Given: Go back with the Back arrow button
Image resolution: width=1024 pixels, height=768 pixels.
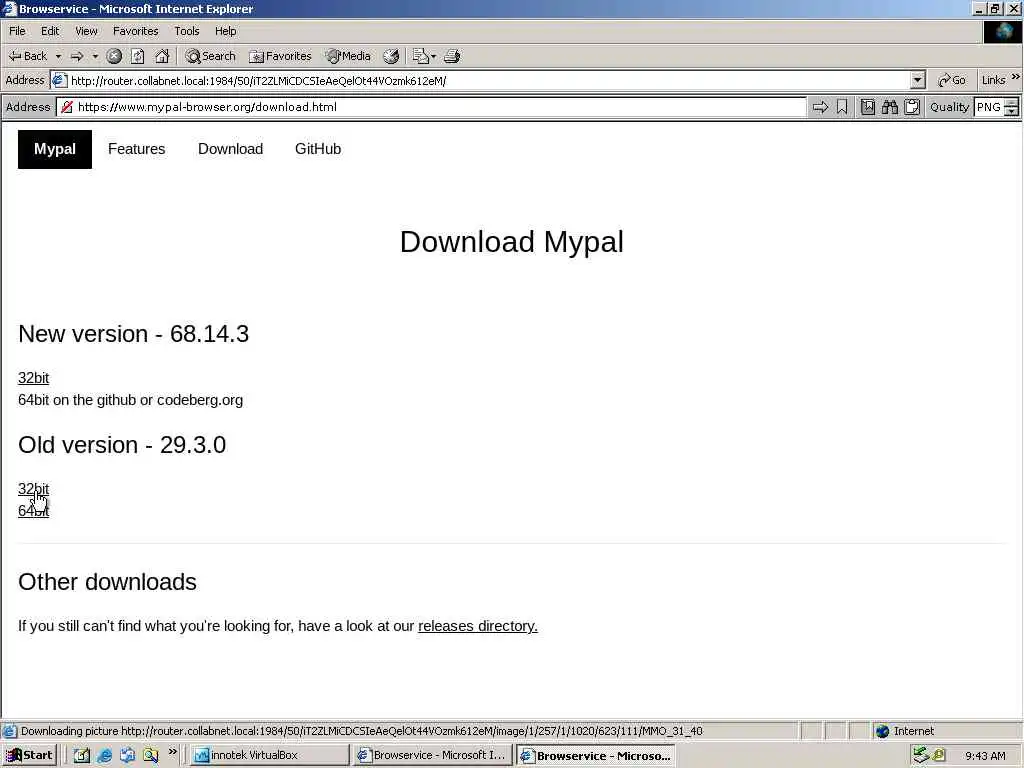Looking at the screenshot, I should (27, 56).
